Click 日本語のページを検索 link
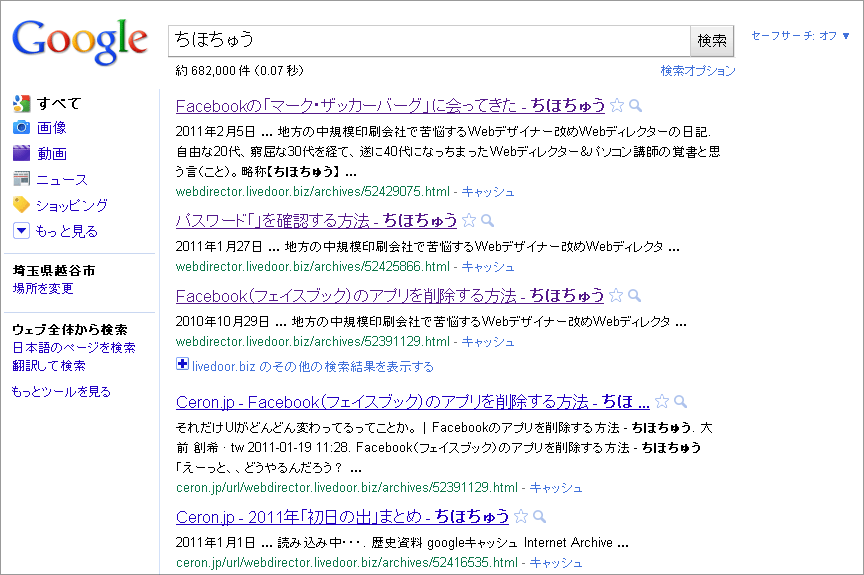Screen dimensions: 864x575 74,348
